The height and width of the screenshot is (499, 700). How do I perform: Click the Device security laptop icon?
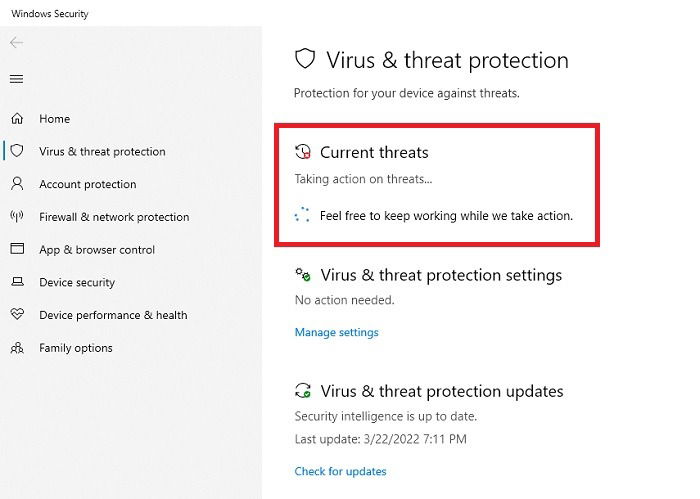[x=17, y=282]
